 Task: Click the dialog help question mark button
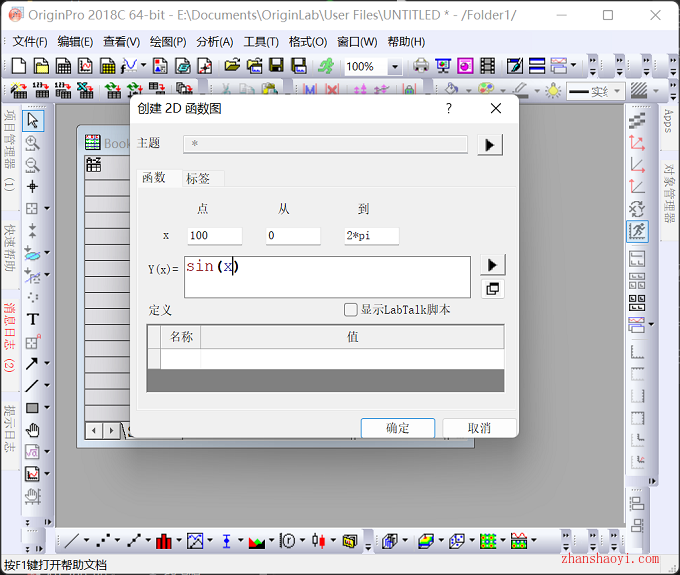pyautogui.click(x=449, y=108)
